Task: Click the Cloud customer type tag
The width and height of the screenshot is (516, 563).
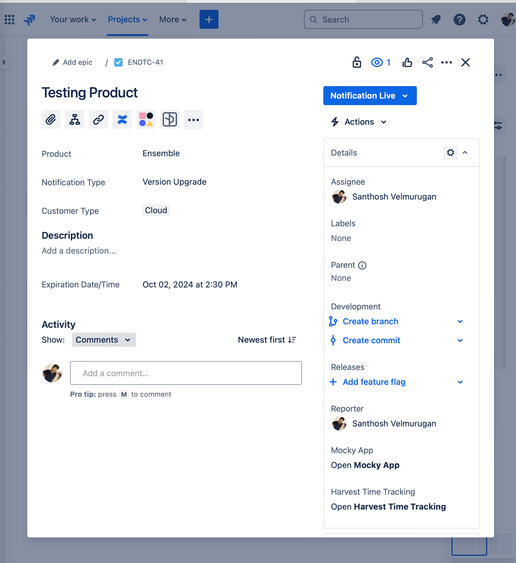Action: [x=156, y=210]
